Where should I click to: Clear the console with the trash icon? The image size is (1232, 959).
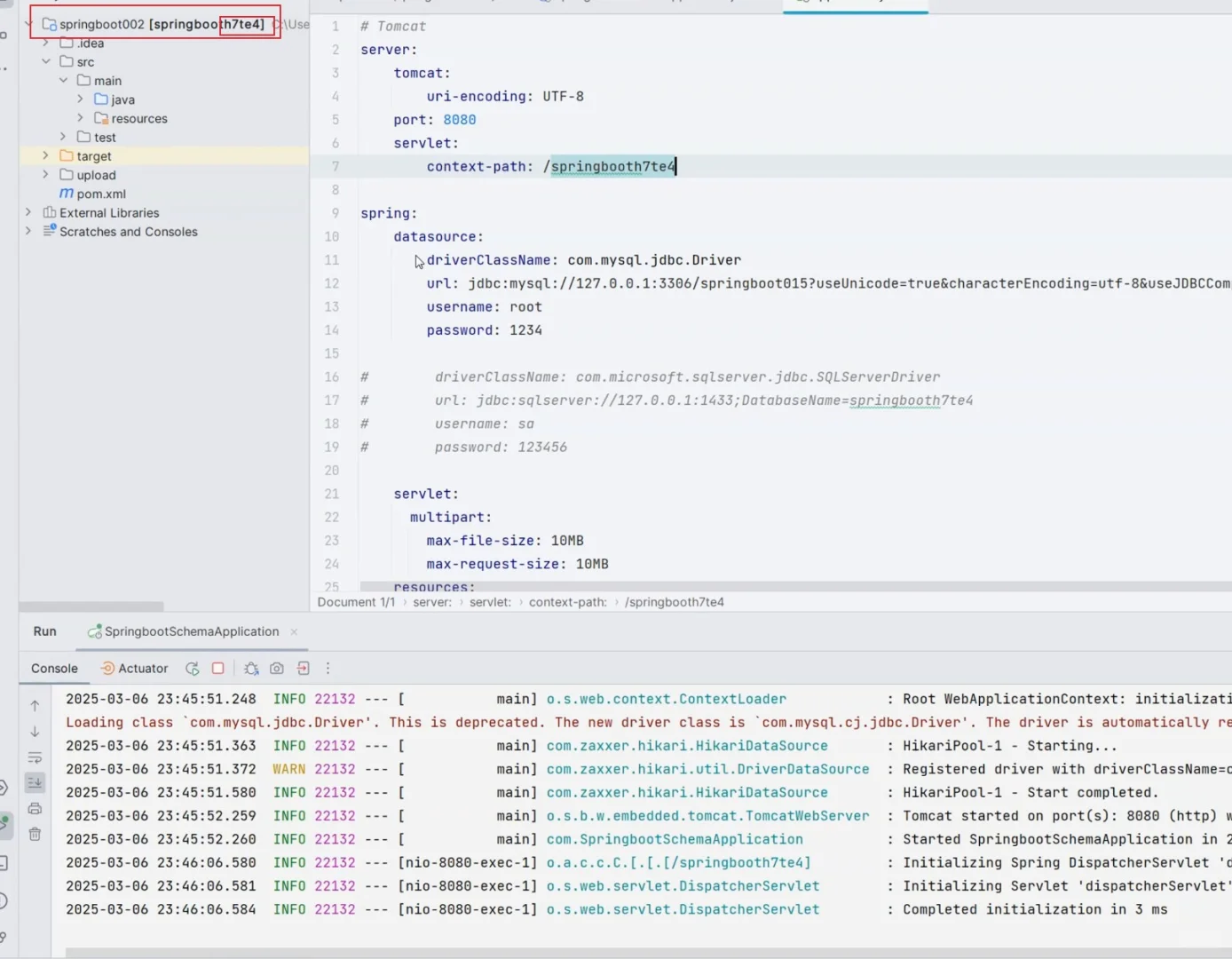pos(35,834)
